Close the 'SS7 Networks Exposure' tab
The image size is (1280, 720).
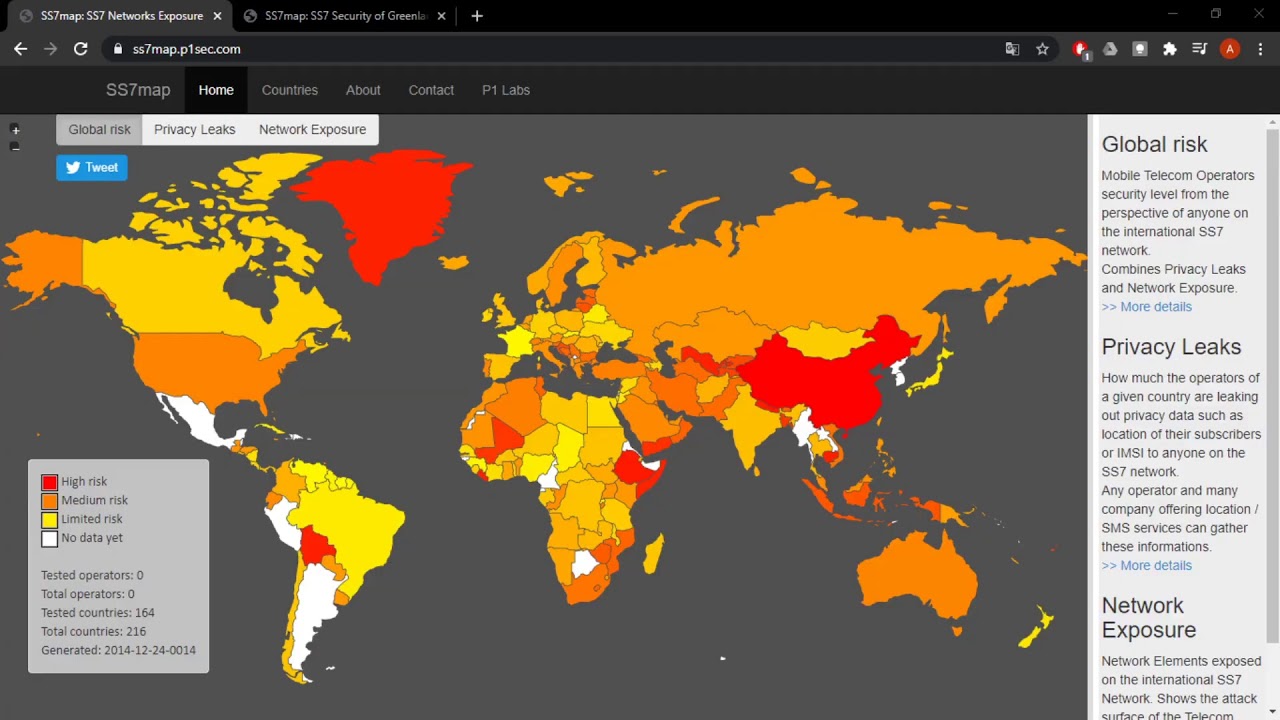click(x=217, y=16)
